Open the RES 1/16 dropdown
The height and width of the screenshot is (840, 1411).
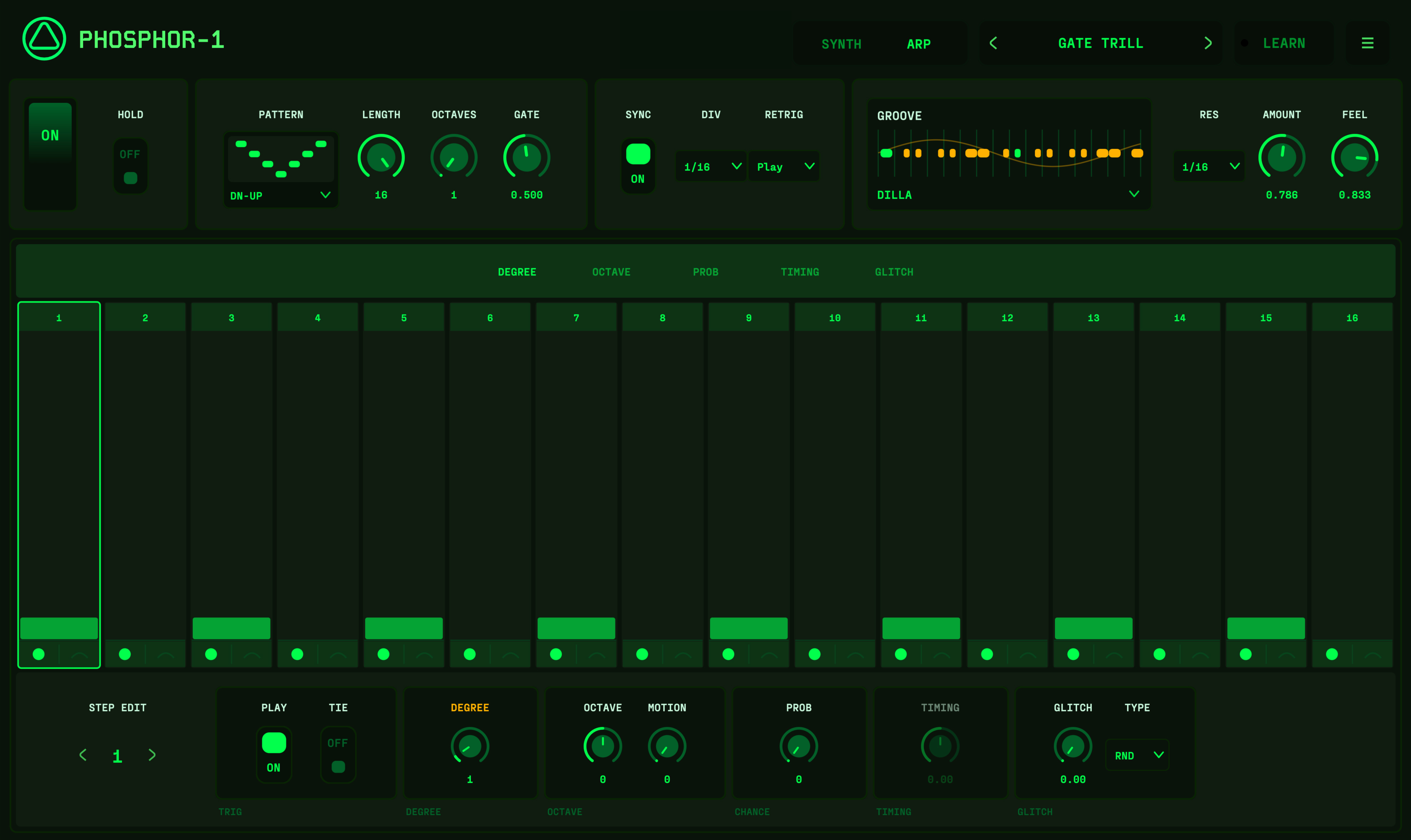1209,166
